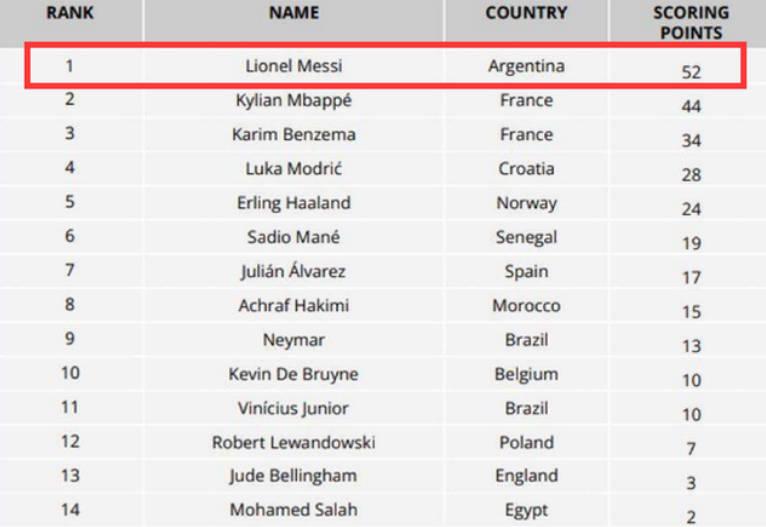
Task: Select Messi's 52 scoring points value
Action: [x=691, y=71]
